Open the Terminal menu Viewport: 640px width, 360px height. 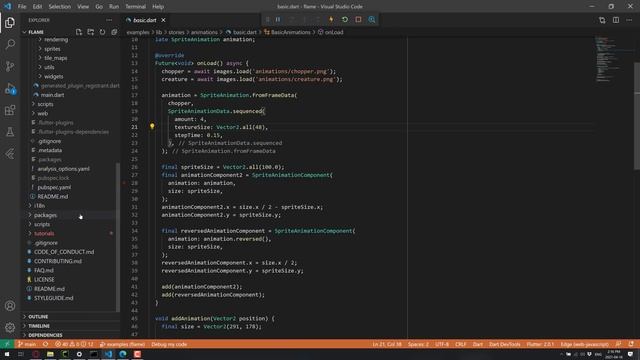pos(136,7)
